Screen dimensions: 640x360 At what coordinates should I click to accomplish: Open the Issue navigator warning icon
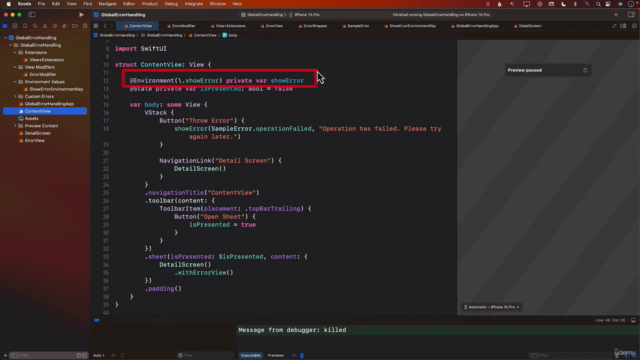click(x=45, y=26)
